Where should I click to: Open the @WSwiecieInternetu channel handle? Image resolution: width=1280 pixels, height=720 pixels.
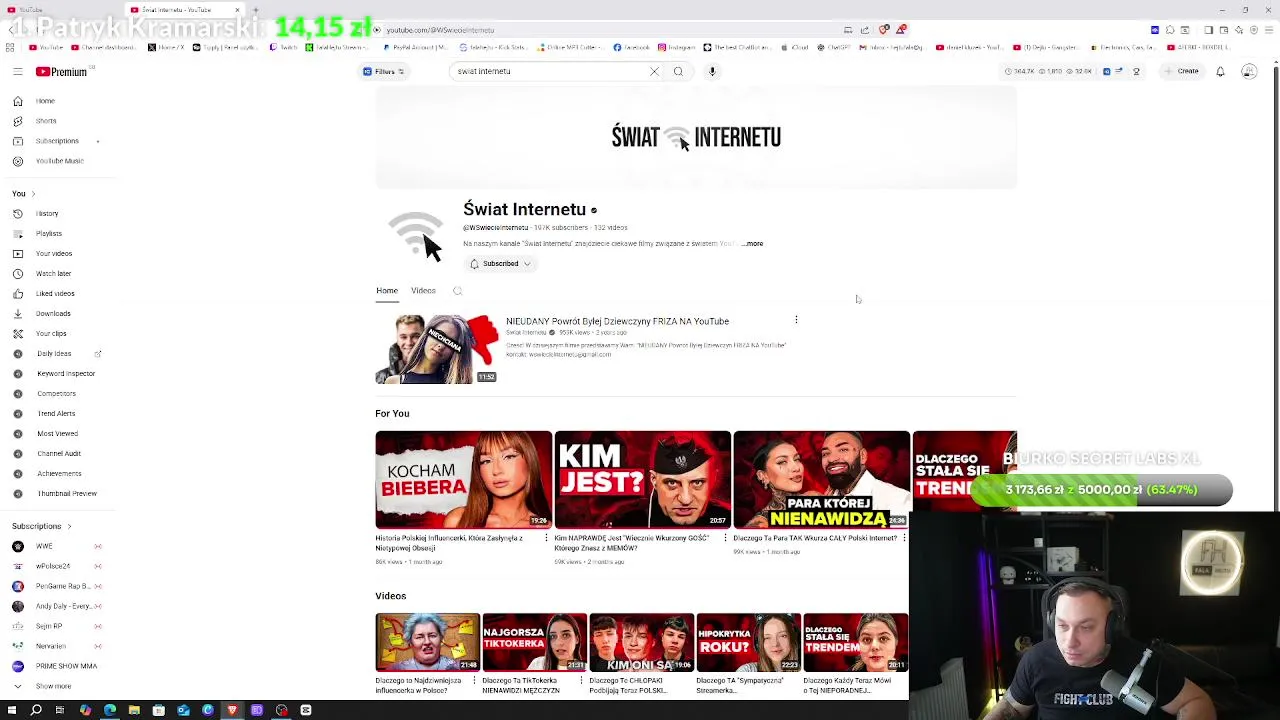coord(495,228)
